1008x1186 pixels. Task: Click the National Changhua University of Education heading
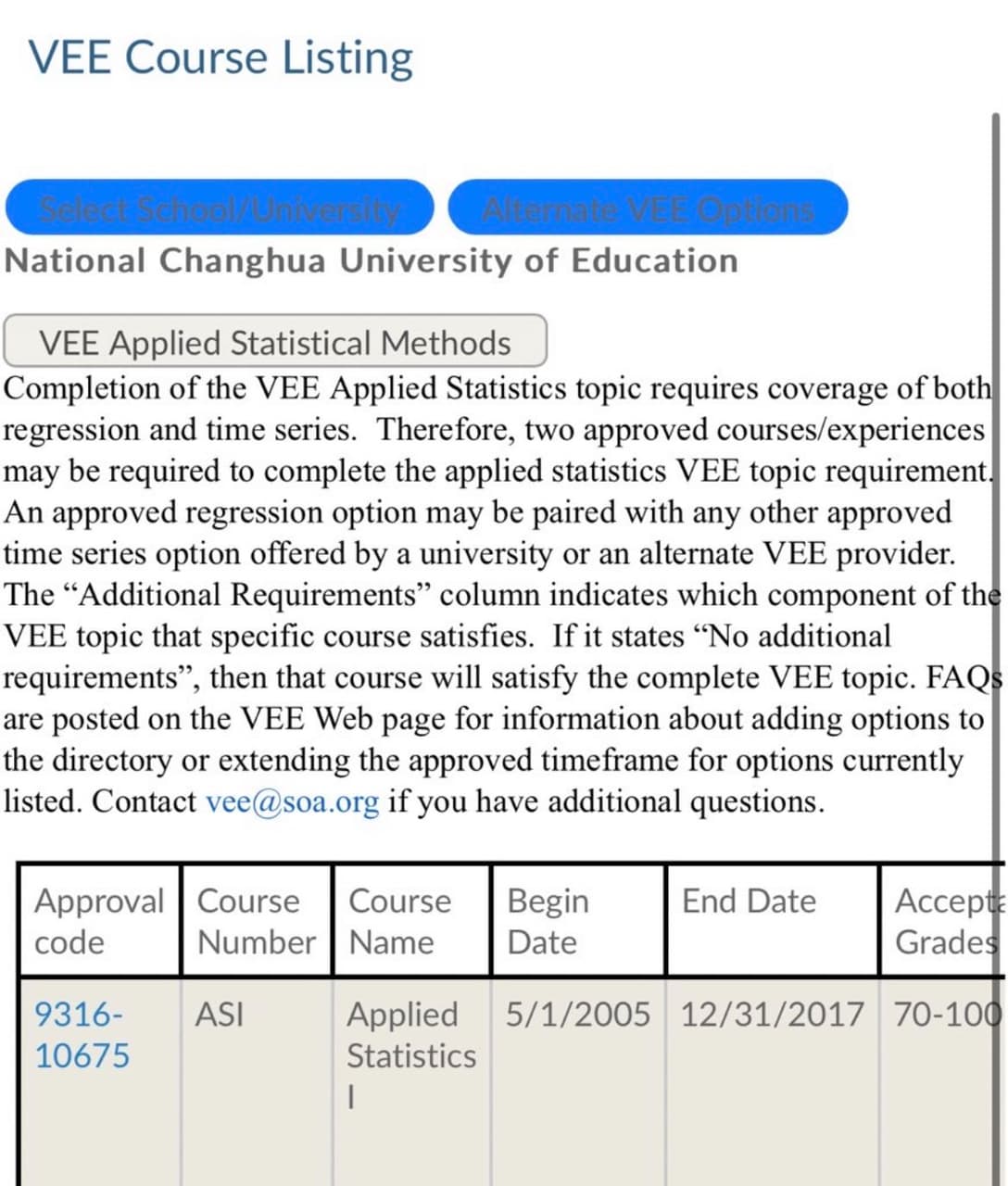[372, 261]
